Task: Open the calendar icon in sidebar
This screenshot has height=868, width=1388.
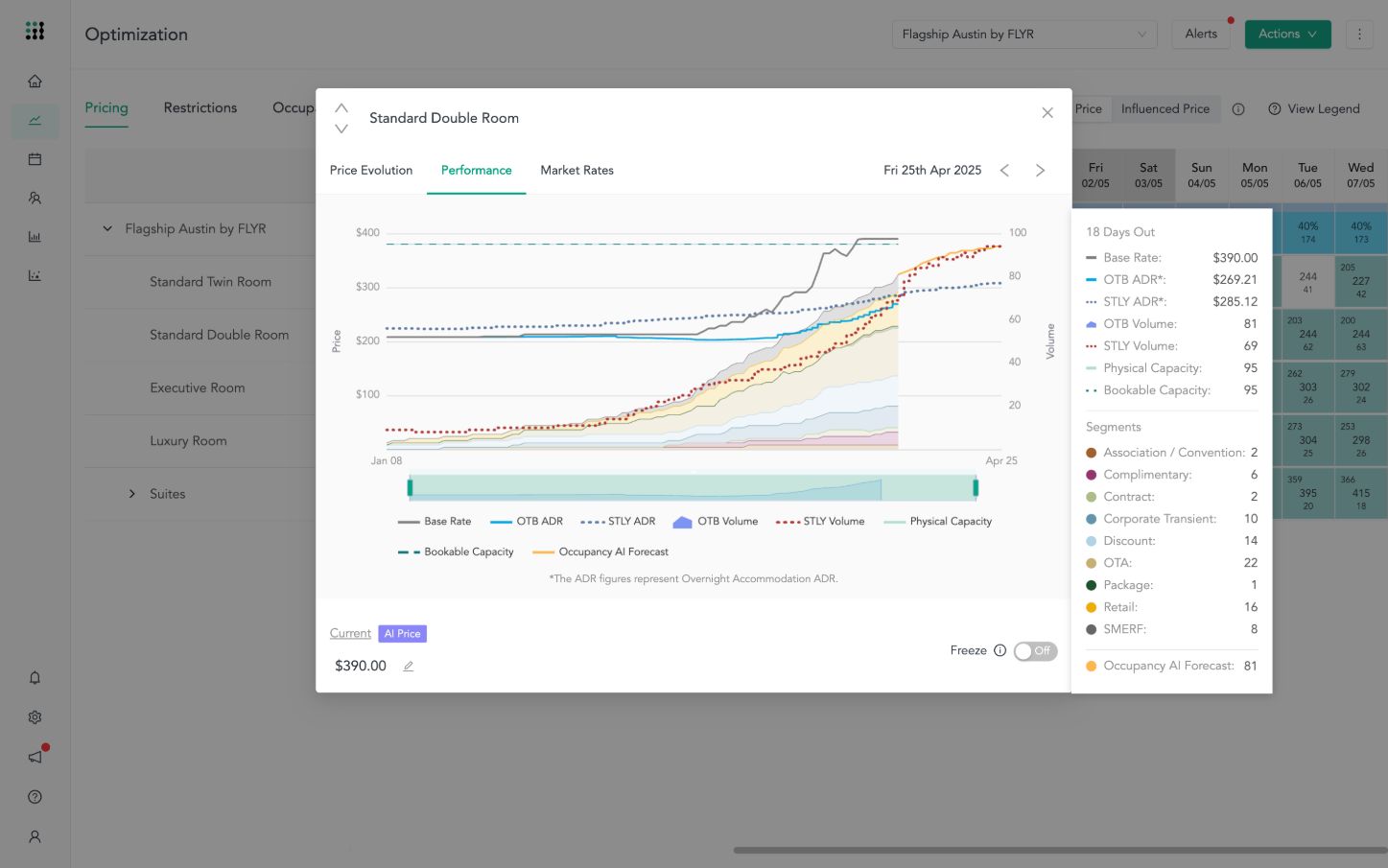Action: point(35,159)
